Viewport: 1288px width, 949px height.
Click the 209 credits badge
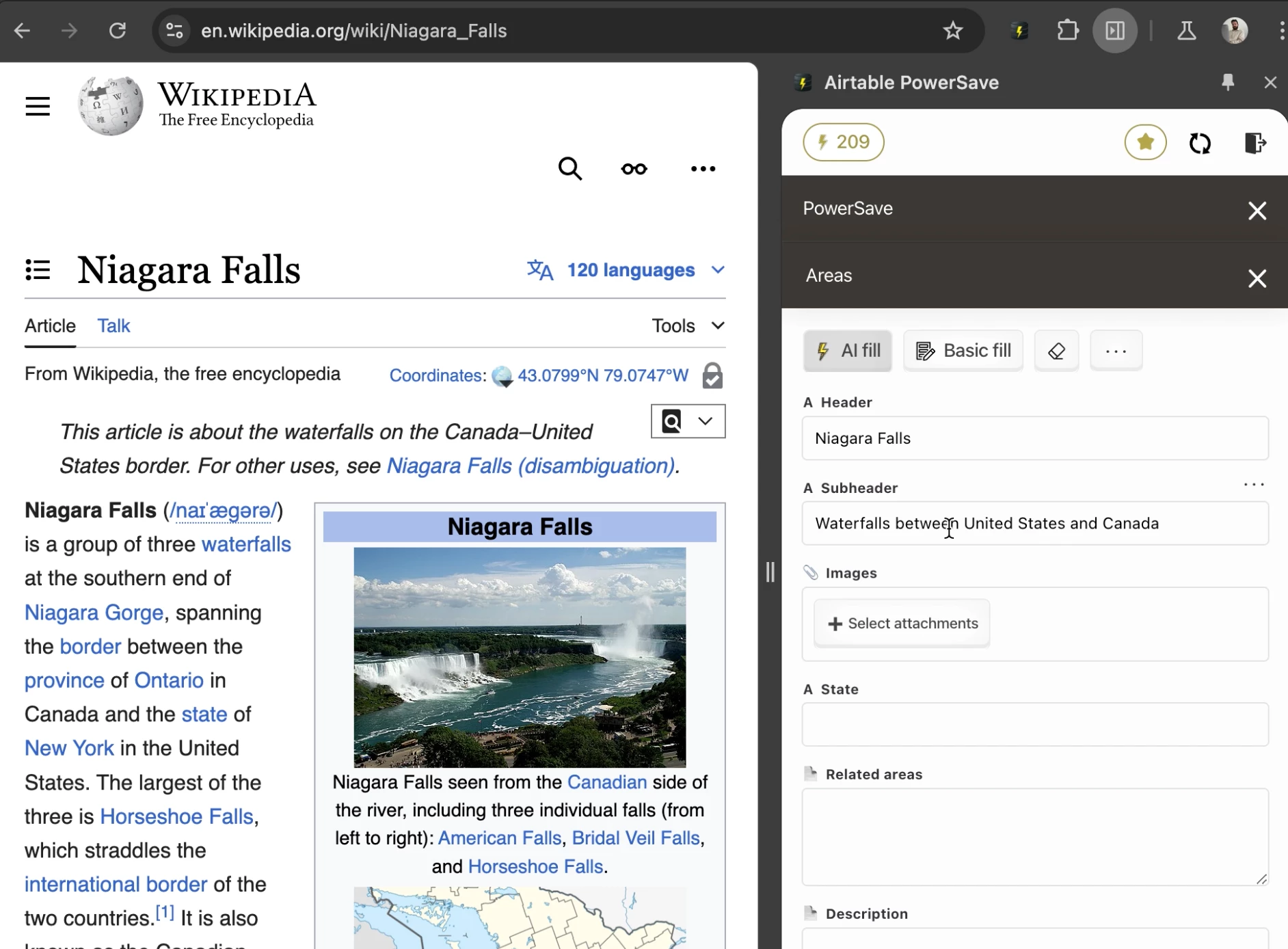point(843,142)
